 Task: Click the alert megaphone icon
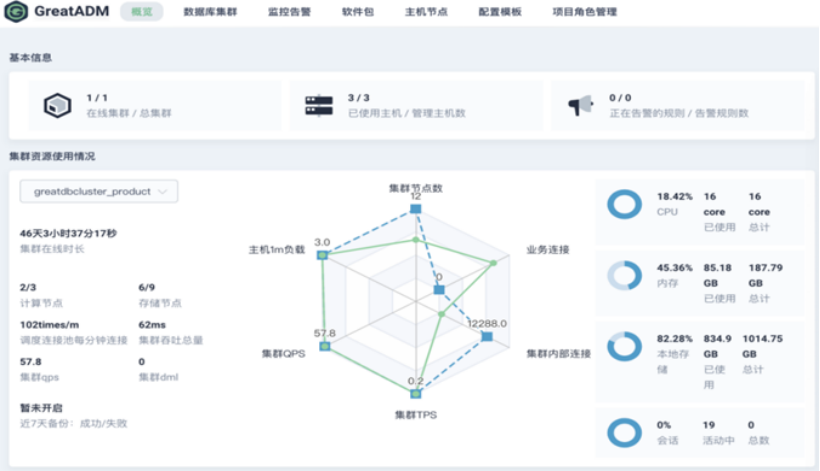pyautogui.click(x=580, y=106)
